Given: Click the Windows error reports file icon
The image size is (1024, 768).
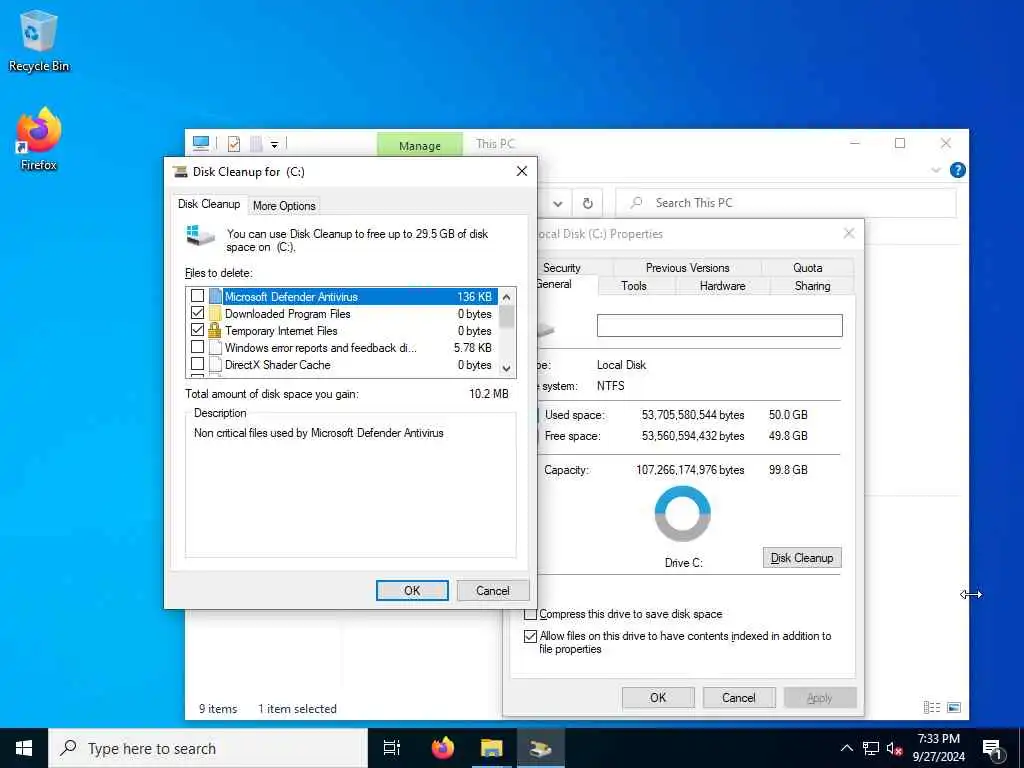Looking at the screenshot, I should pyautogui.click(x=215, y=347).
